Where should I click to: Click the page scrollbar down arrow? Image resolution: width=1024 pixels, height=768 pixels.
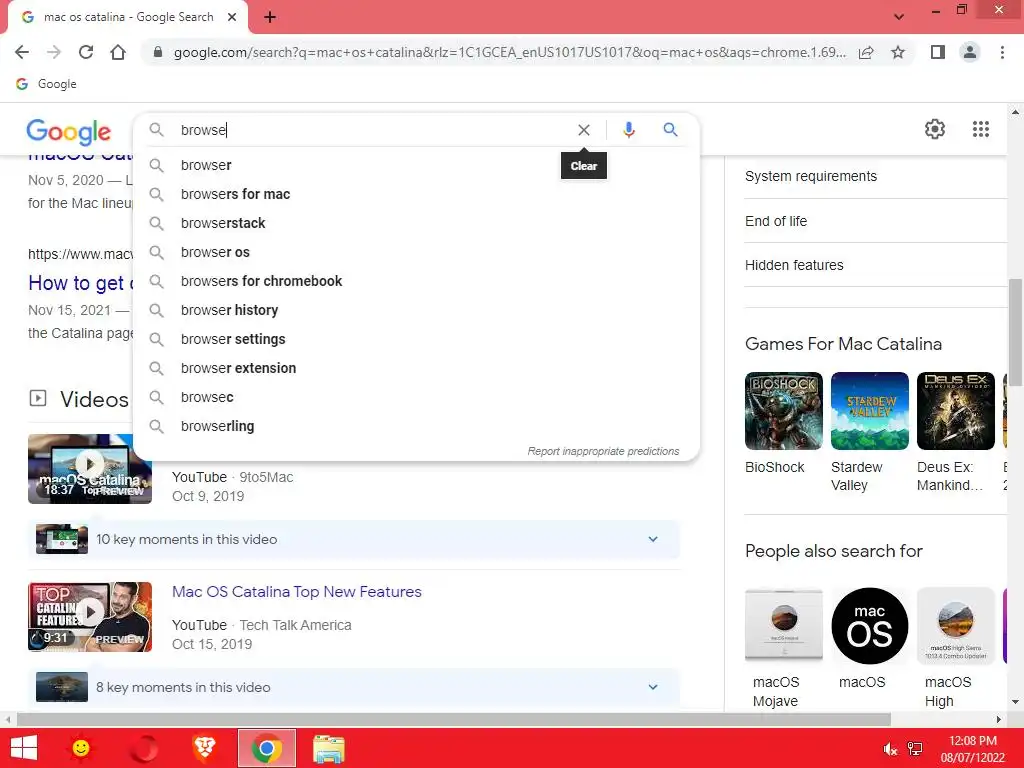tap(1015, 701)
